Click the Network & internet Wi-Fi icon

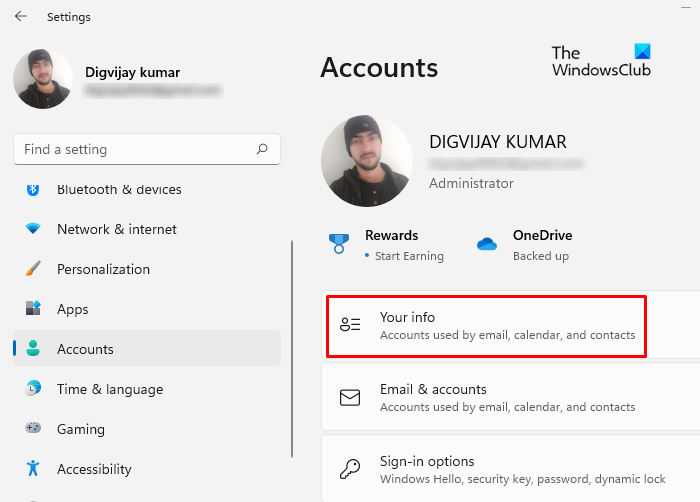tap(33, 229)
